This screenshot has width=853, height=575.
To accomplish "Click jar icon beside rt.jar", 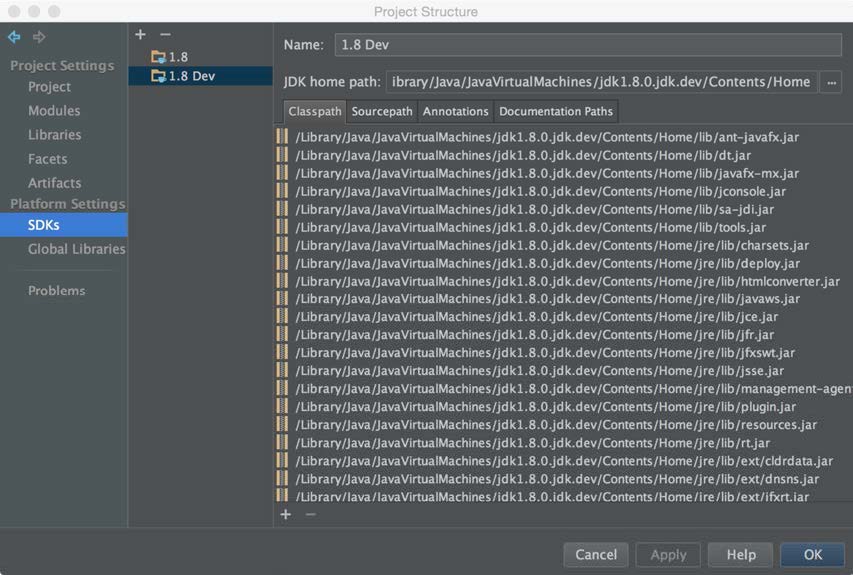I will (282, 442).
